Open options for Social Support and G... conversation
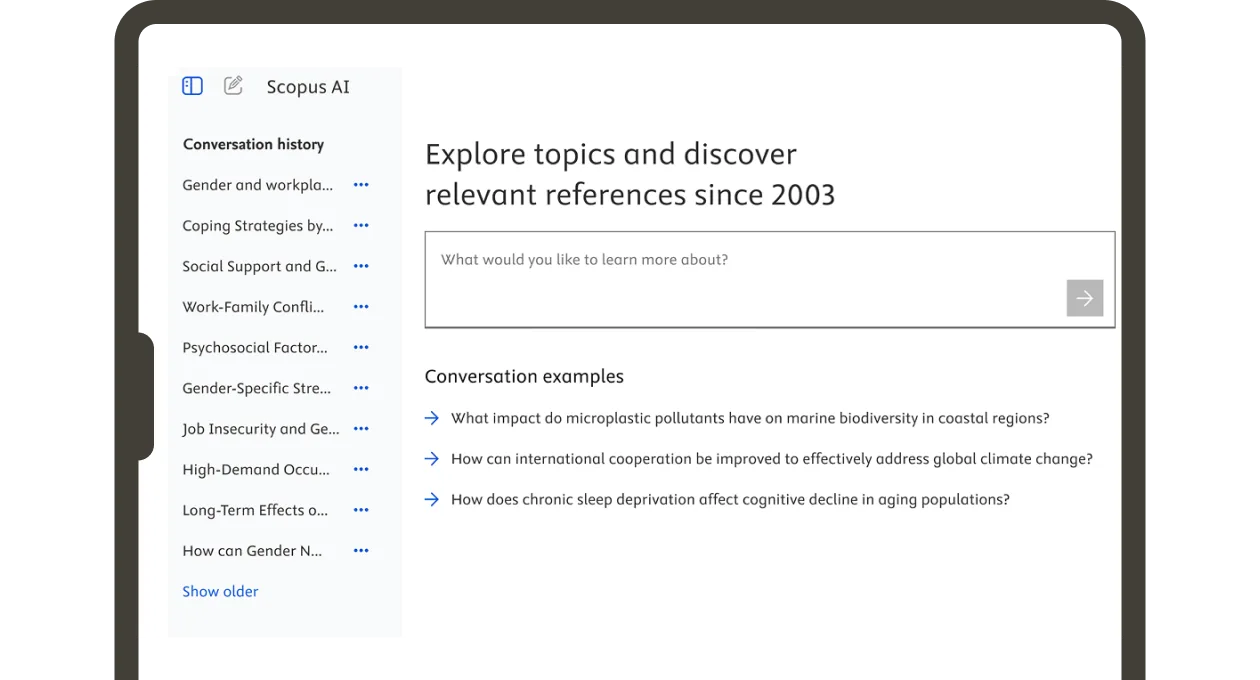This screenshot has width=1260, height=680. click(361, 266)
